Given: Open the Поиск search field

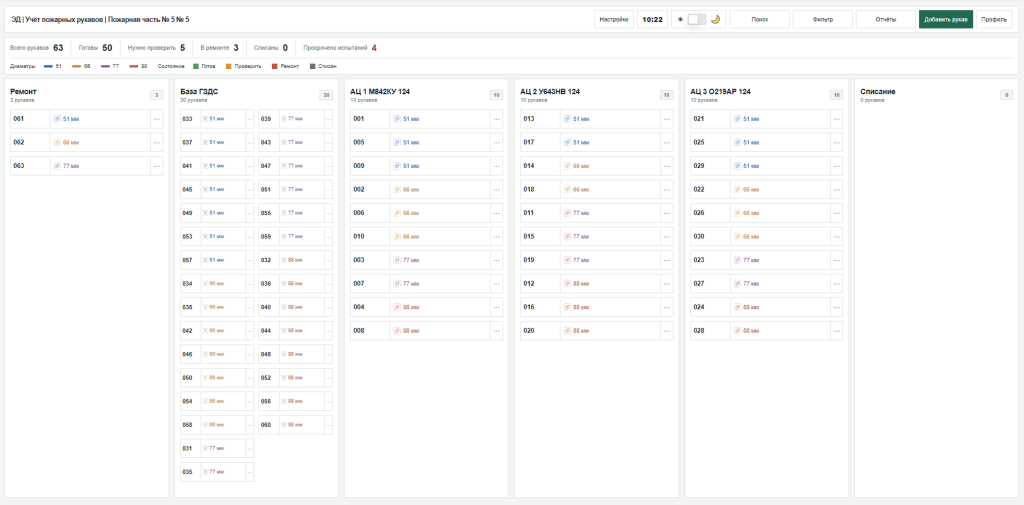Looking at the screenshot, I should [759, 20].
